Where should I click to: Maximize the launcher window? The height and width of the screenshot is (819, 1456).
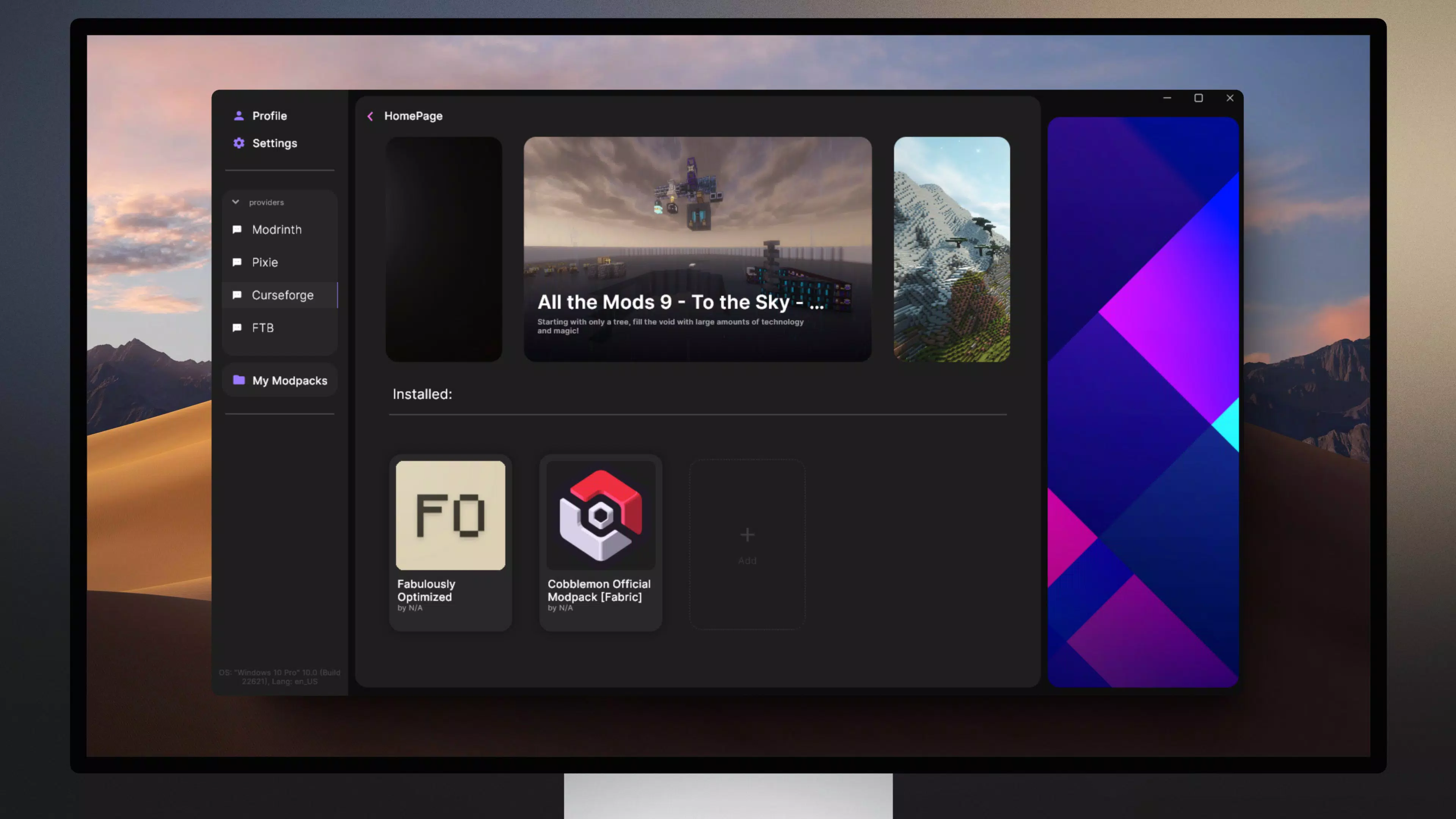click(x=1198, y=98)
